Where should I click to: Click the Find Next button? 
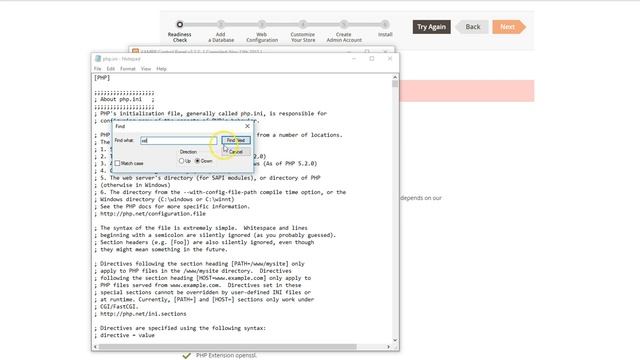[x=236, y=140]
